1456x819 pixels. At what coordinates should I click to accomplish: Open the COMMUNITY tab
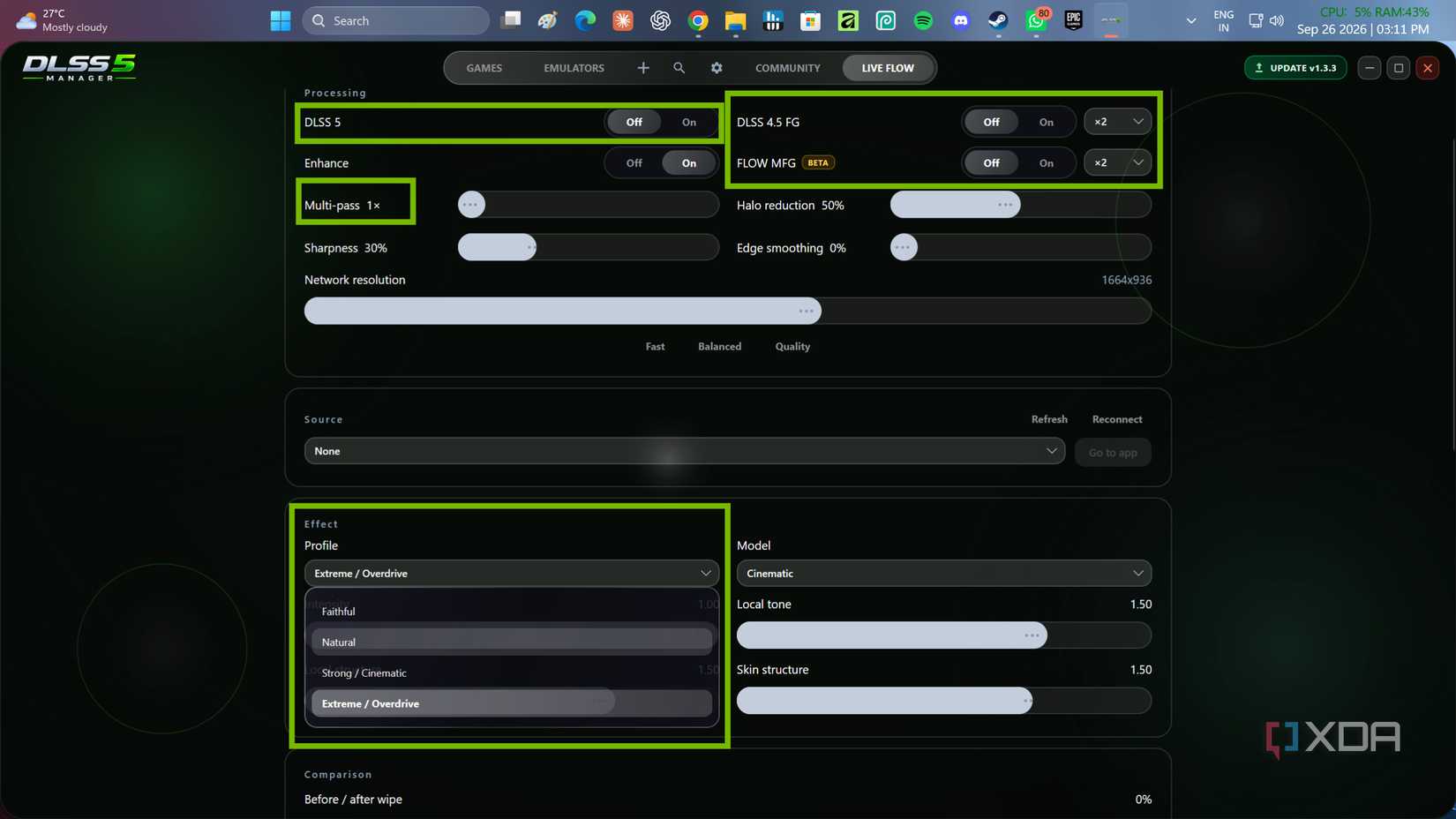tap(788, 68)
